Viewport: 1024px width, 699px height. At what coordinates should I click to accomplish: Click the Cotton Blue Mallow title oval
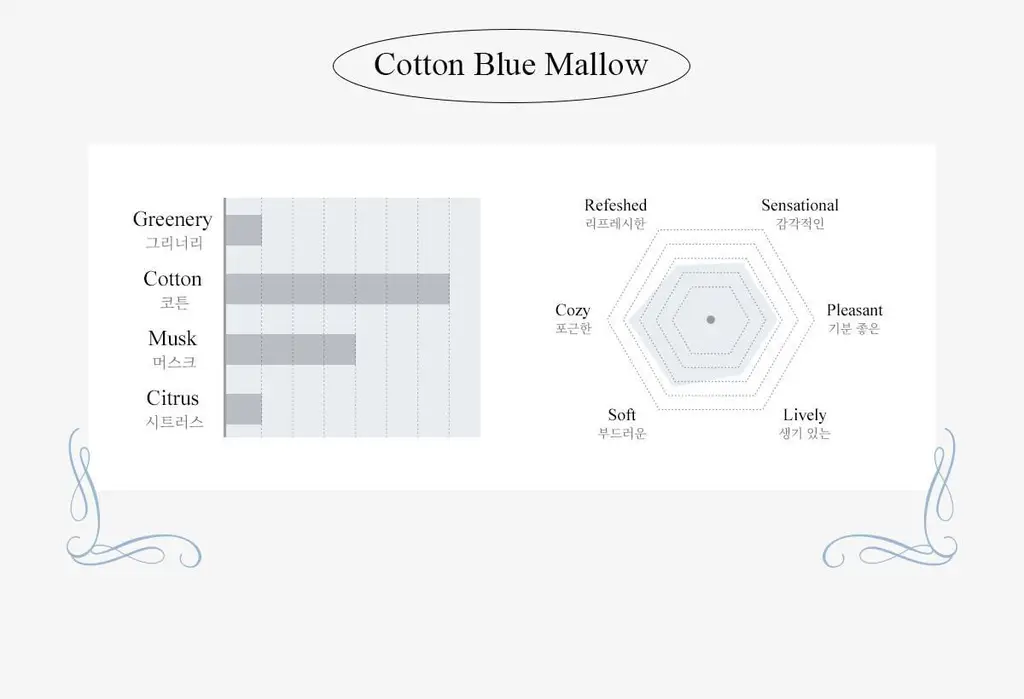click(x=511, y=65)
